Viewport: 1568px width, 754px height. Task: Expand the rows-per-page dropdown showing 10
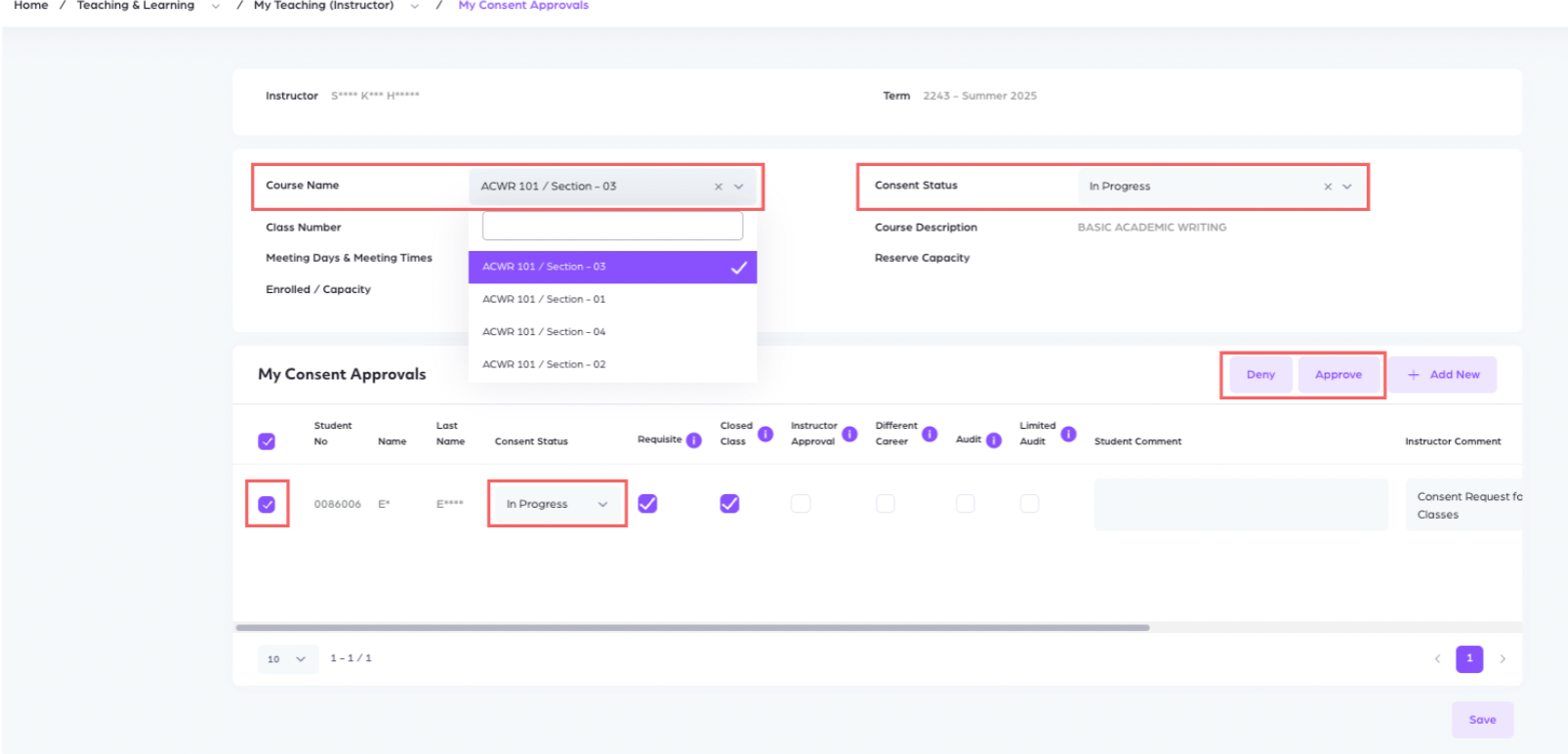click(x=287, y=659)
